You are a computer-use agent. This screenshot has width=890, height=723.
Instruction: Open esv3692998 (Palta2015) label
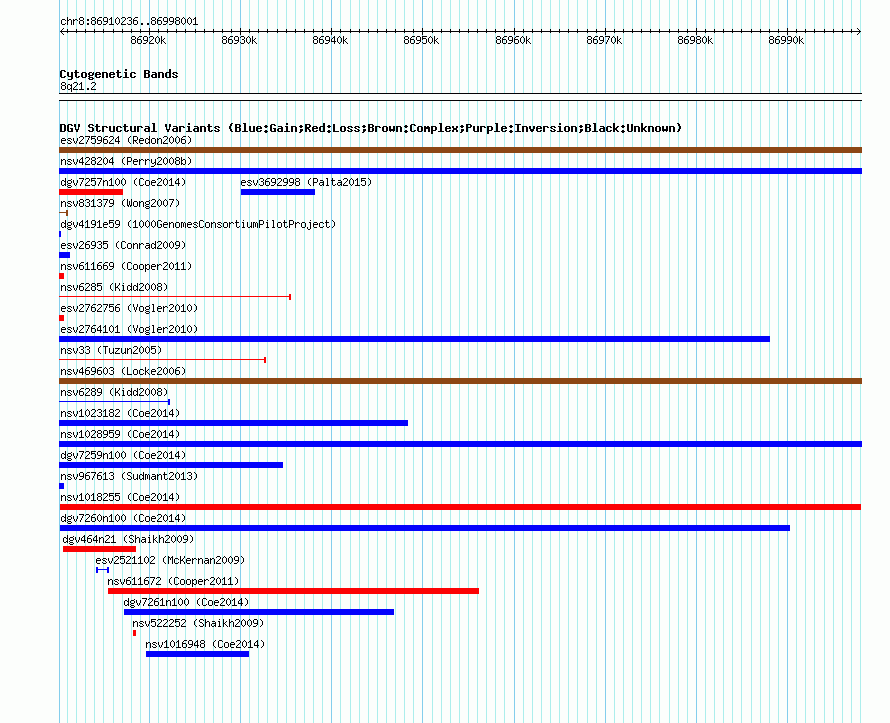pos(306,182)
